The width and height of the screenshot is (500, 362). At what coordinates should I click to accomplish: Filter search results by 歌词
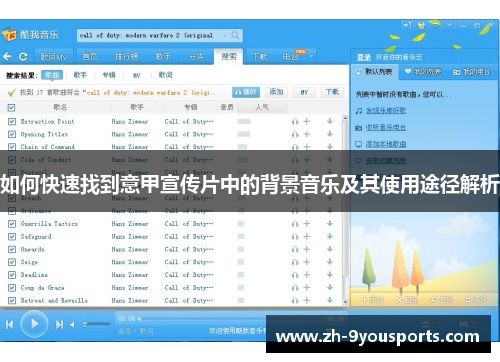point(166,75)
